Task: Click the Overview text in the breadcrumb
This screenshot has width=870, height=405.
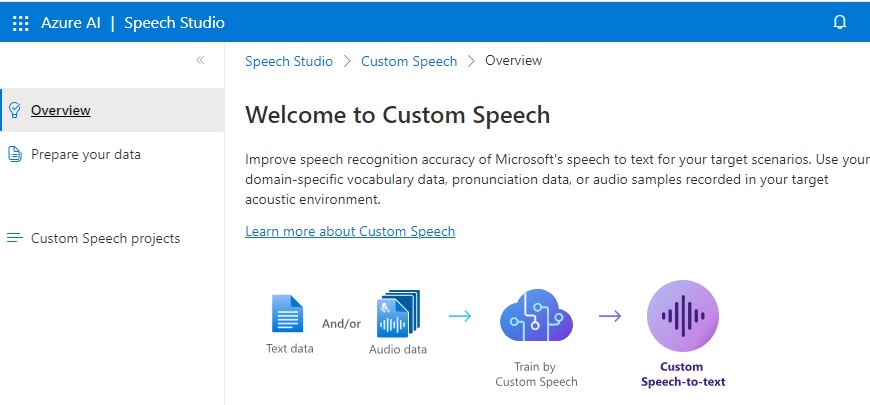Action: coord(513,61)
